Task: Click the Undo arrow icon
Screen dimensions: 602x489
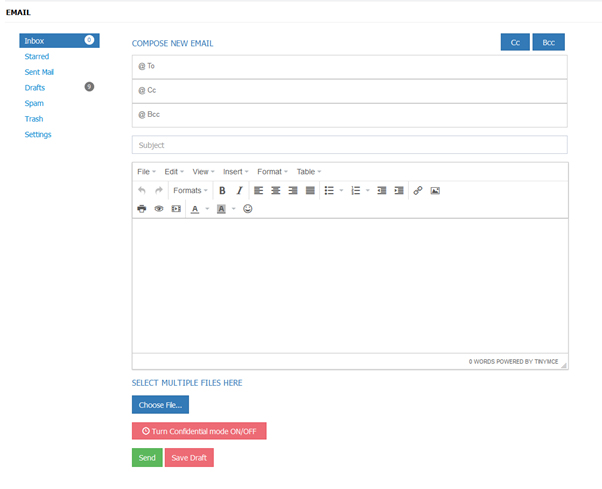Action: 142,190
